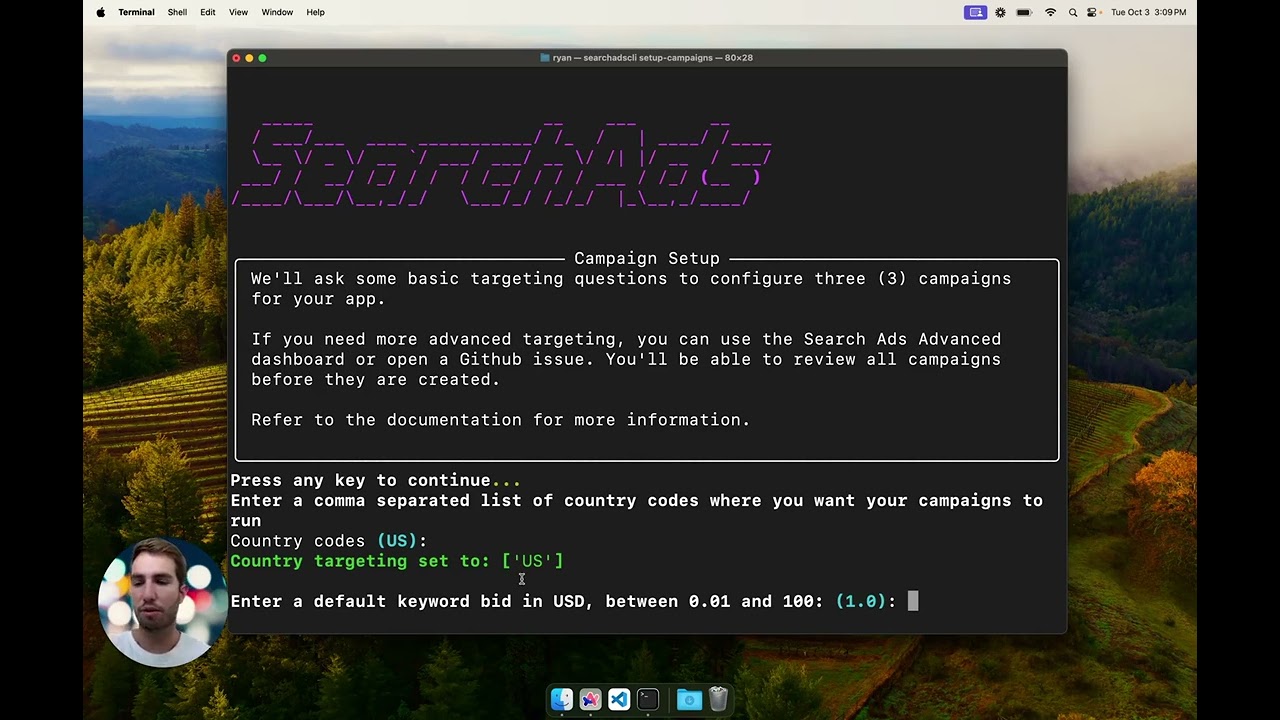Open the View menu
The width and height of the screenshot is (1280, 720).
coord(238,12)
